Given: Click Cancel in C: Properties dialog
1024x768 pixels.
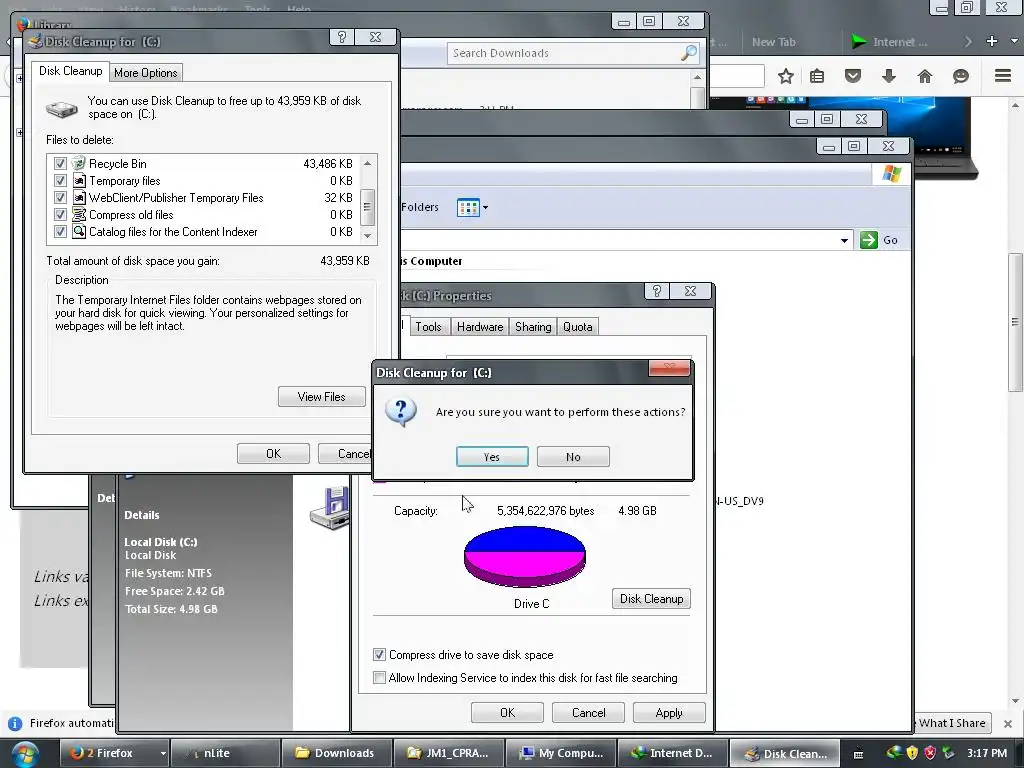Looking at the screenshot, I should [588, 712].
